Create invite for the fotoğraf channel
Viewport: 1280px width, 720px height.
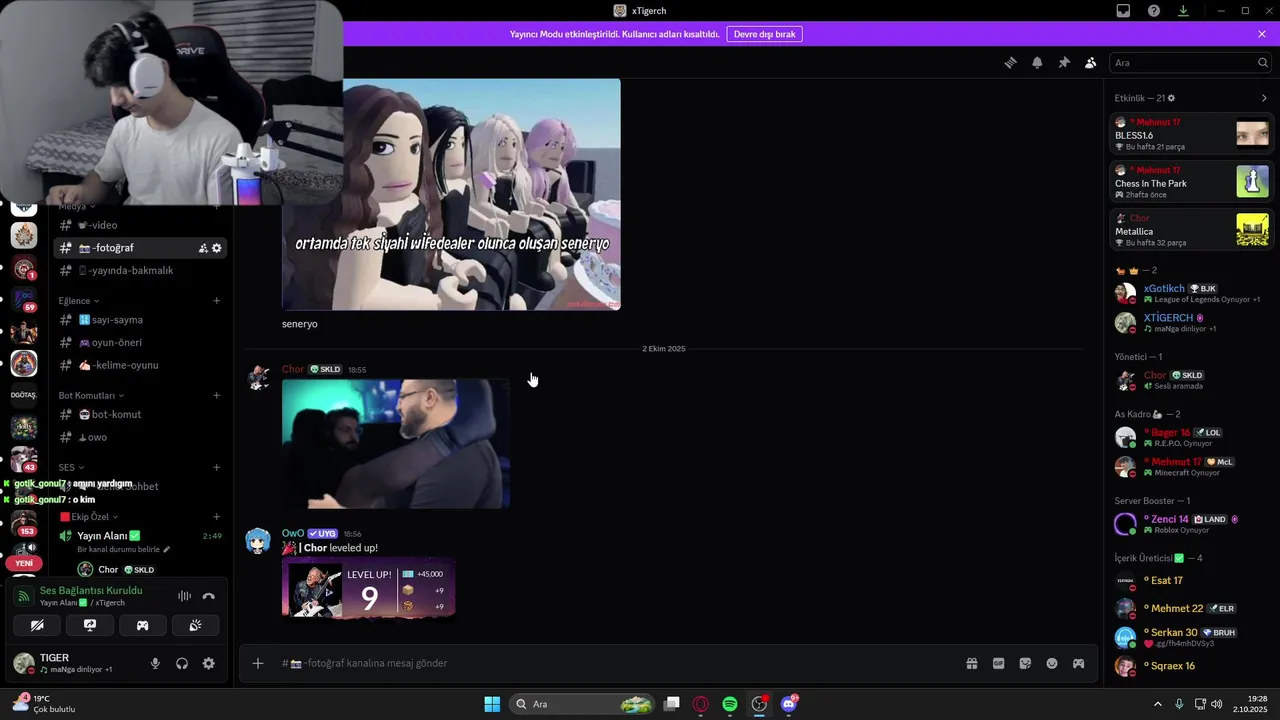(x=203, y=248)
